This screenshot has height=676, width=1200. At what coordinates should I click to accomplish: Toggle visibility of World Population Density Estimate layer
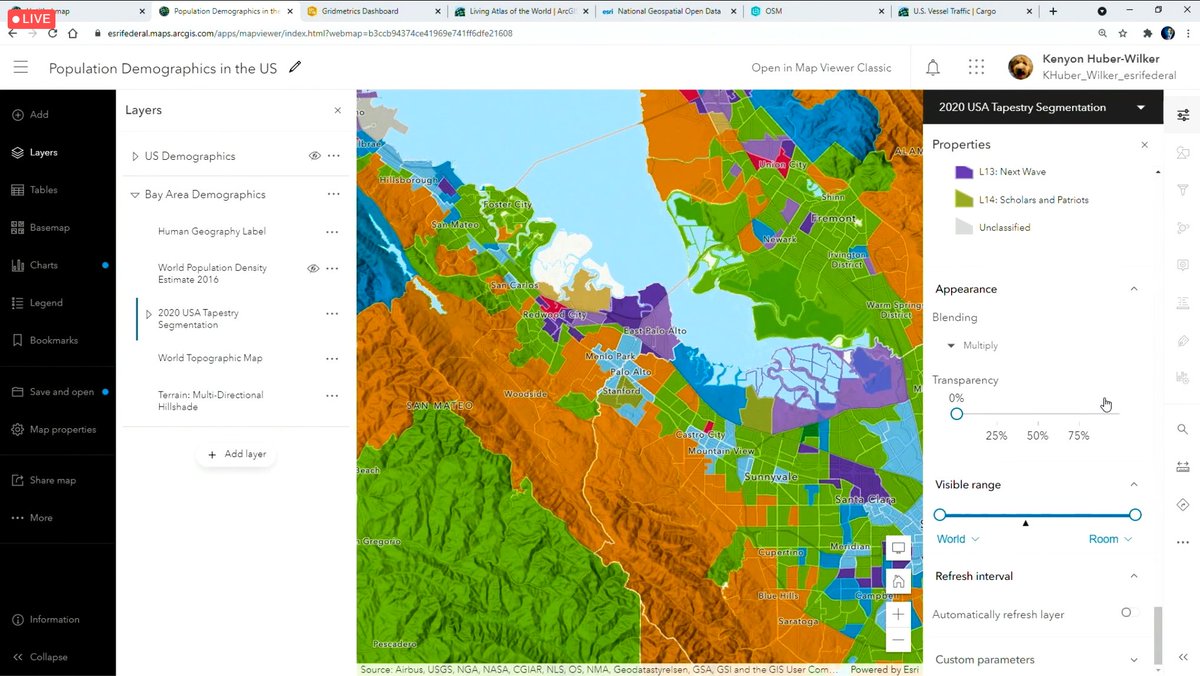(314, 268)
